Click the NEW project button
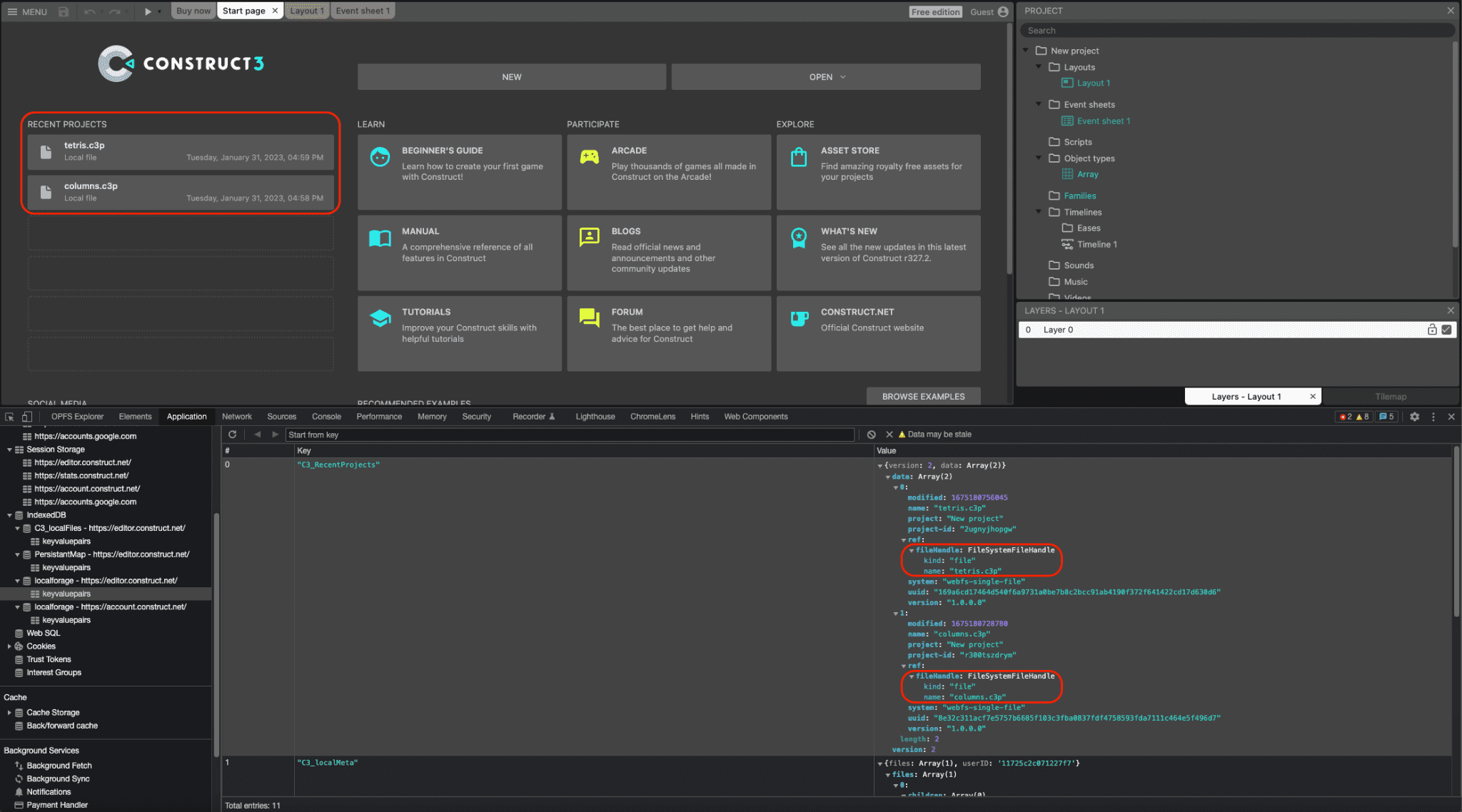1462x812 pixels. (x=511, y=76)
